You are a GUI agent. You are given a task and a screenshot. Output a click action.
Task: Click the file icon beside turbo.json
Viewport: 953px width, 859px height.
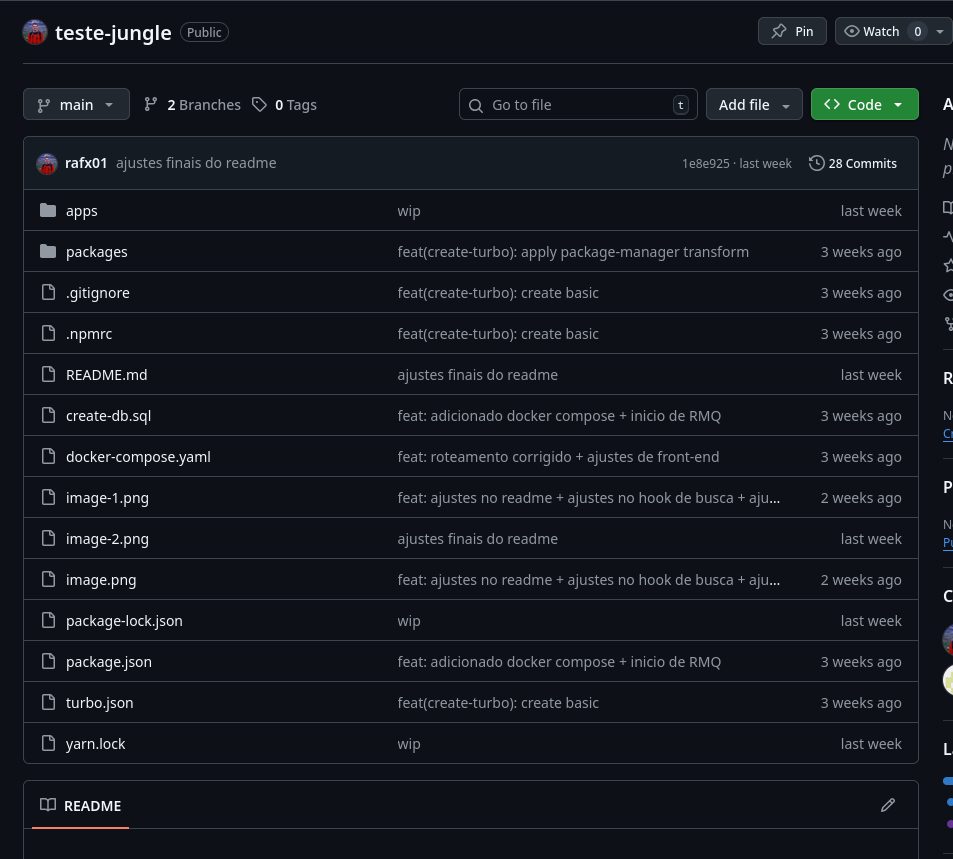[x=47, y=703]
